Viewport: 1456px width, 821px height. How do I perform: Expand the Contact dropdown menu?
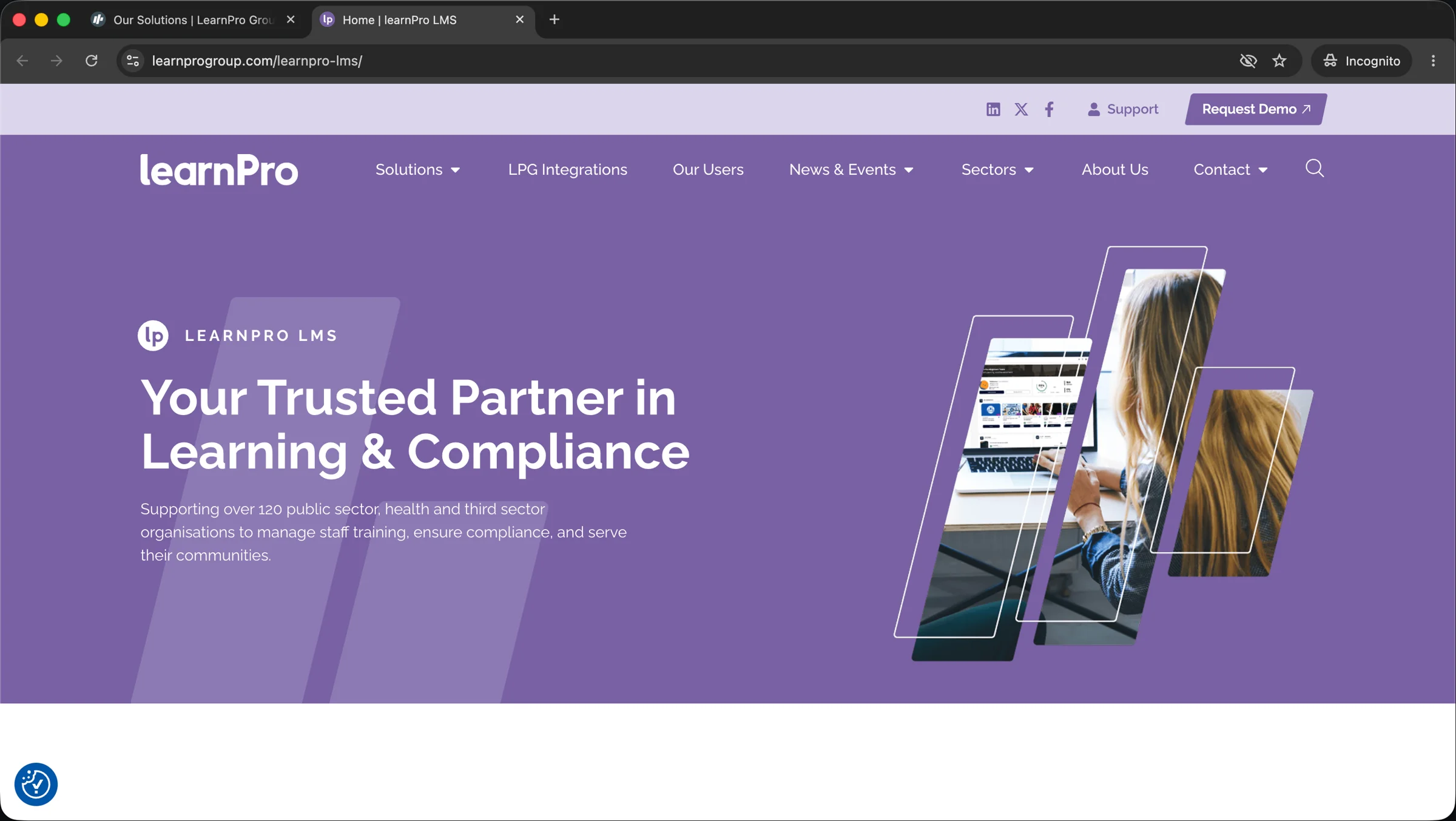[1230, 169]
